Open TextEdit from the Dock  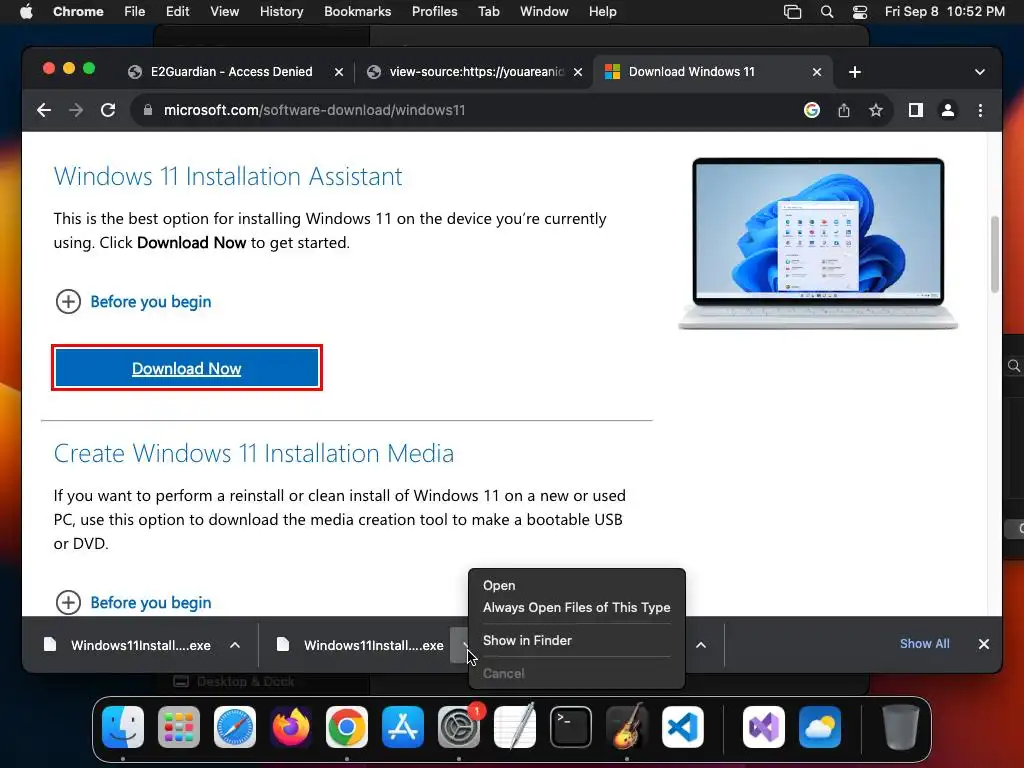[515, 727]
